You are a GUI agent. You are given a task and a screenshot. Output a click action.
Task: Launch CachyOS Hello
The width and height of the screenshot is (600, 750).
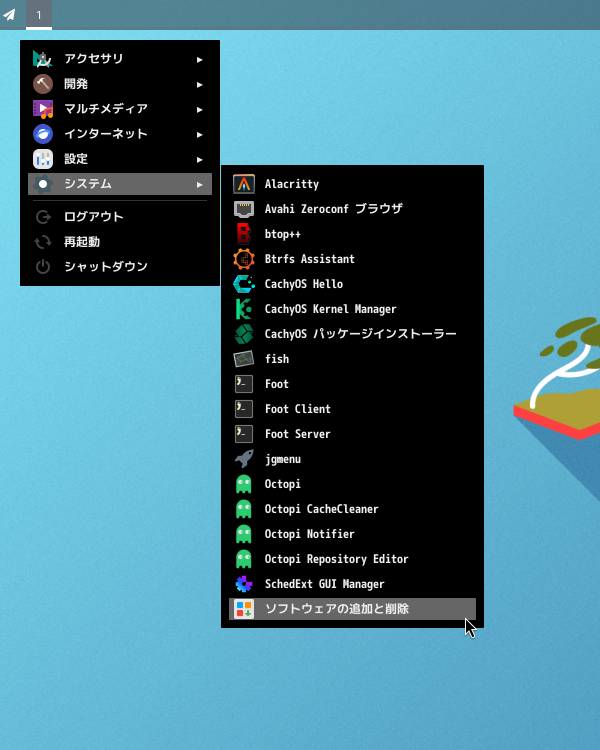[x=352, y=284]
